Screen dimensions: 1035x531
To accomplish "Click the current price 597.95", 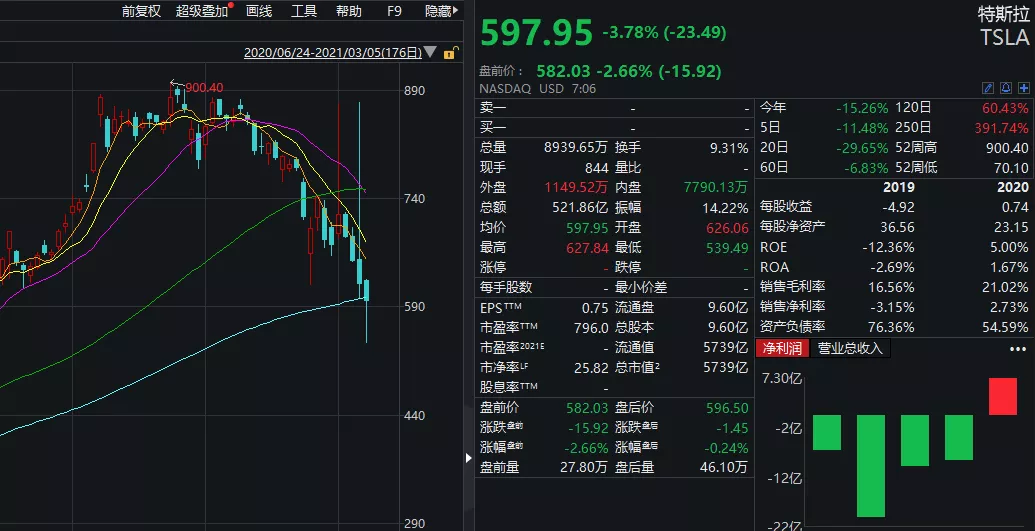I will 536,32.
